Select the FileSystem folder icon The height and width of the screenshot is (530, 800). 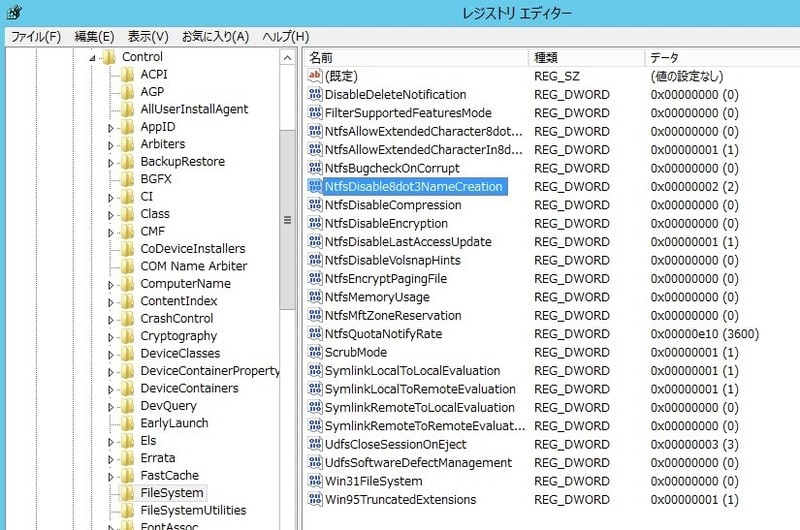pos(128,493)
